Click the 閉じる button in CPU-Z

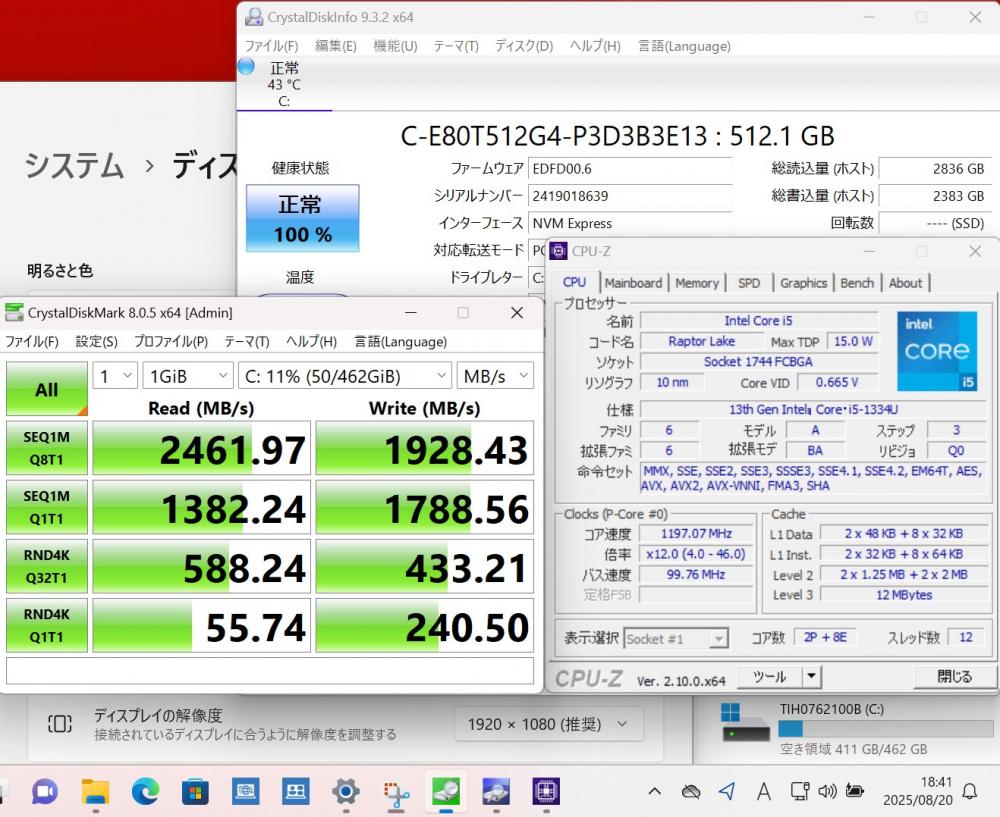[x=955, y=677]
